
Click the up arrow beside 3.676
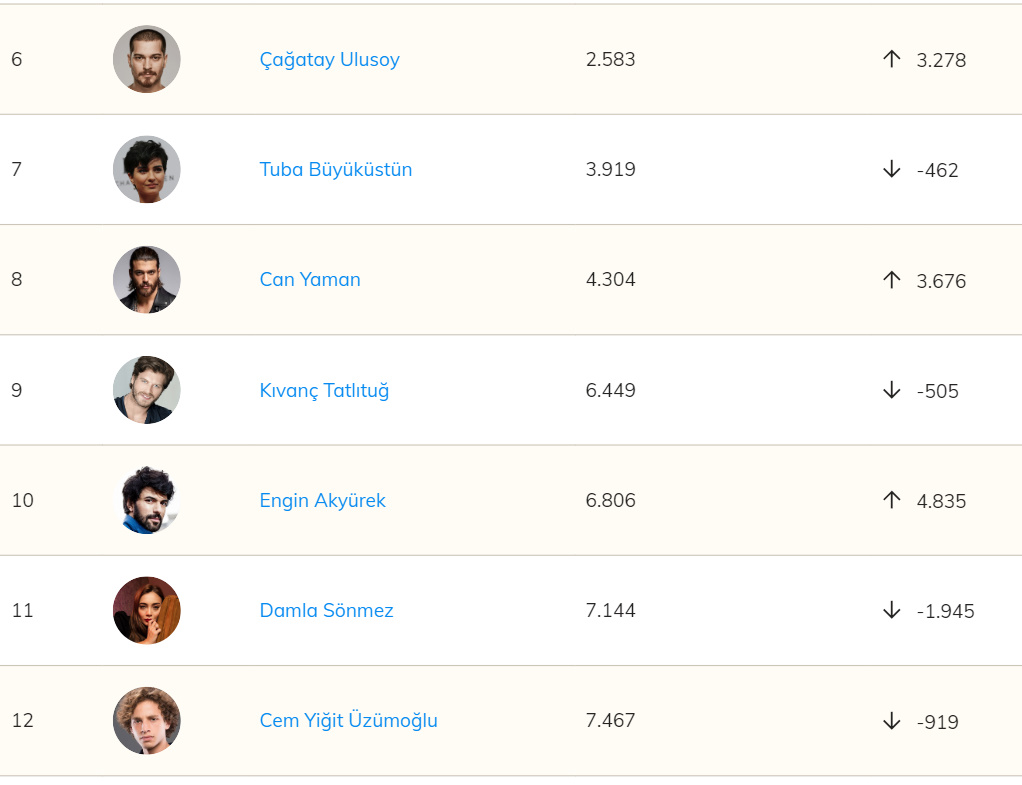892,280
